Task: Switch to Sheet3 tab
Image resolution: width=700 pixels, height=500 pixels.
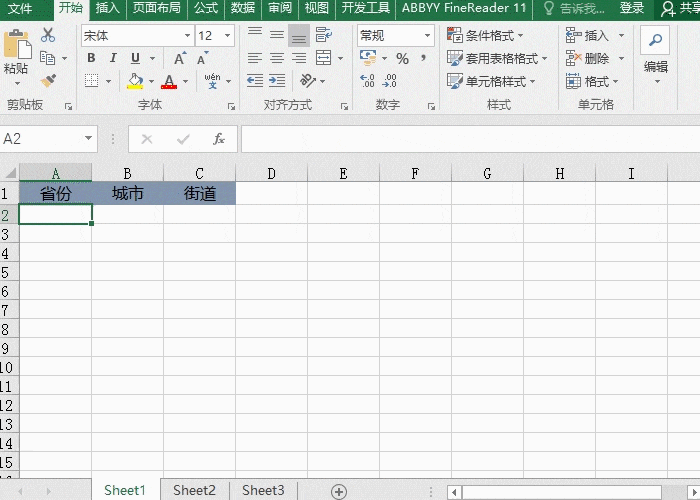Action: coord(263,490)
